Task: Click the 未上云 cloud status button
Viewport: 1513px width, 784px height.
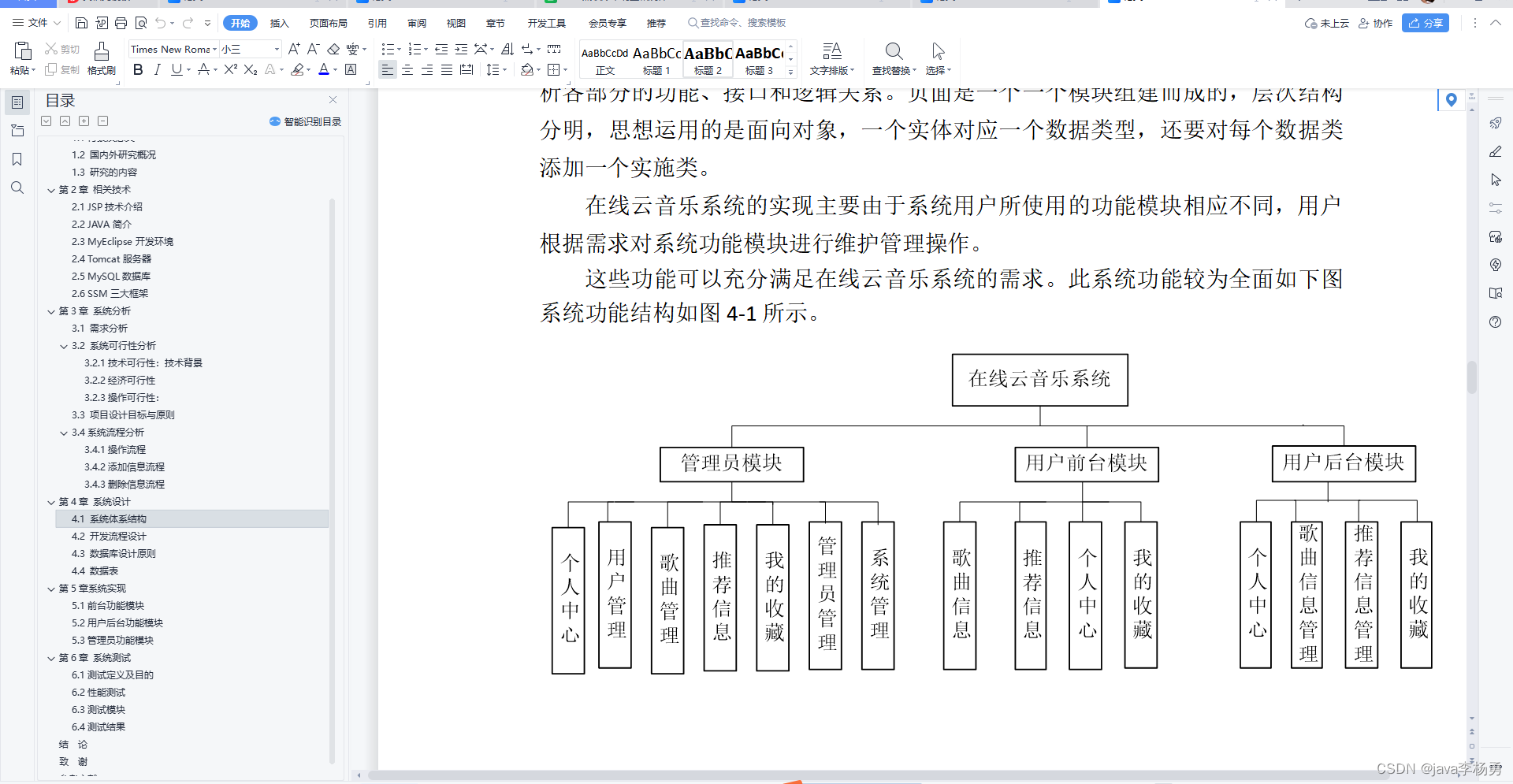Action: 1327,23
